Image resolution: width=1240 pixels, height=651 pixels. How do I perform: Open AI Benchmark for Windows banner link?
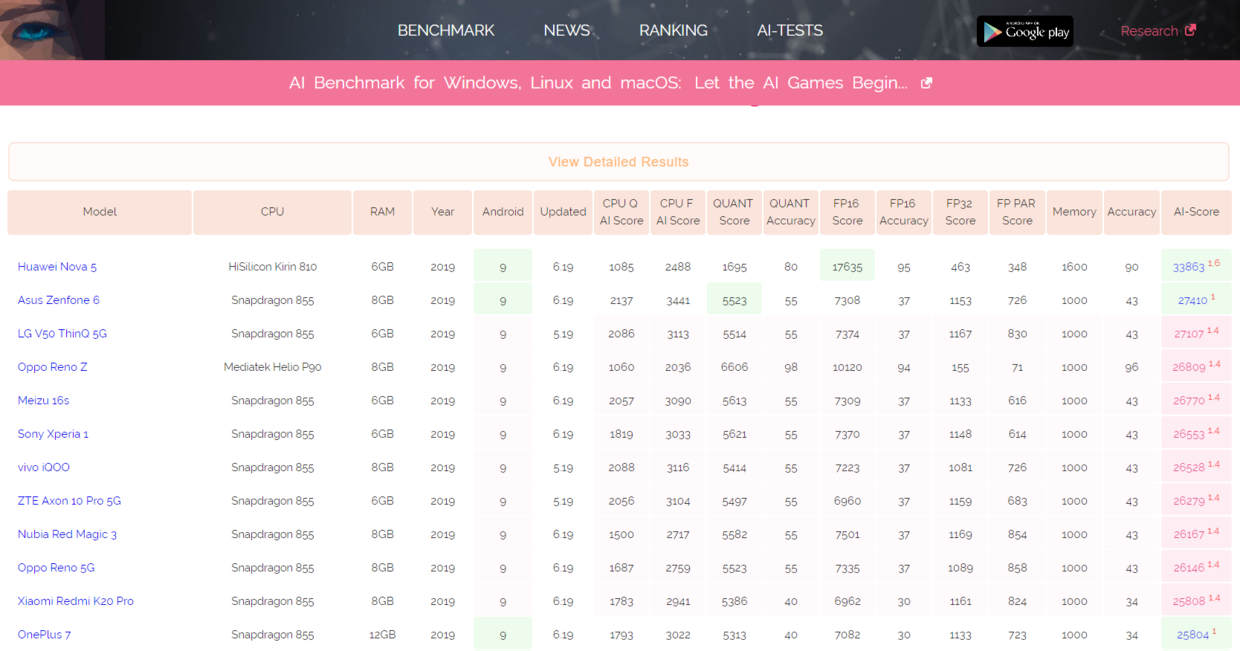598,83
